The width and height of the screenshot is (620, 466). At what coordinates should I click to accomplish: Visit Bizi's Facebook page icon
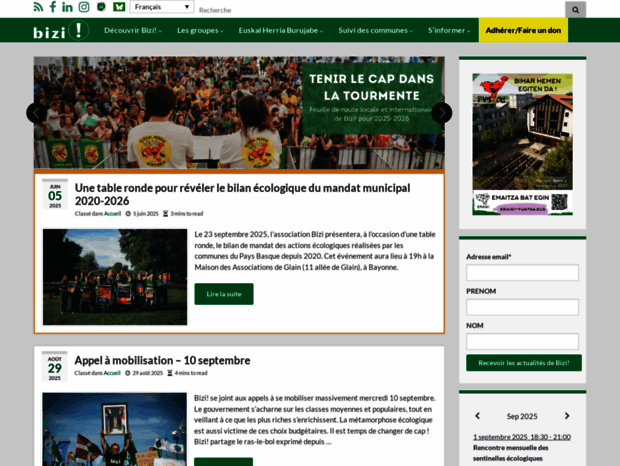(x=53, y=7)
